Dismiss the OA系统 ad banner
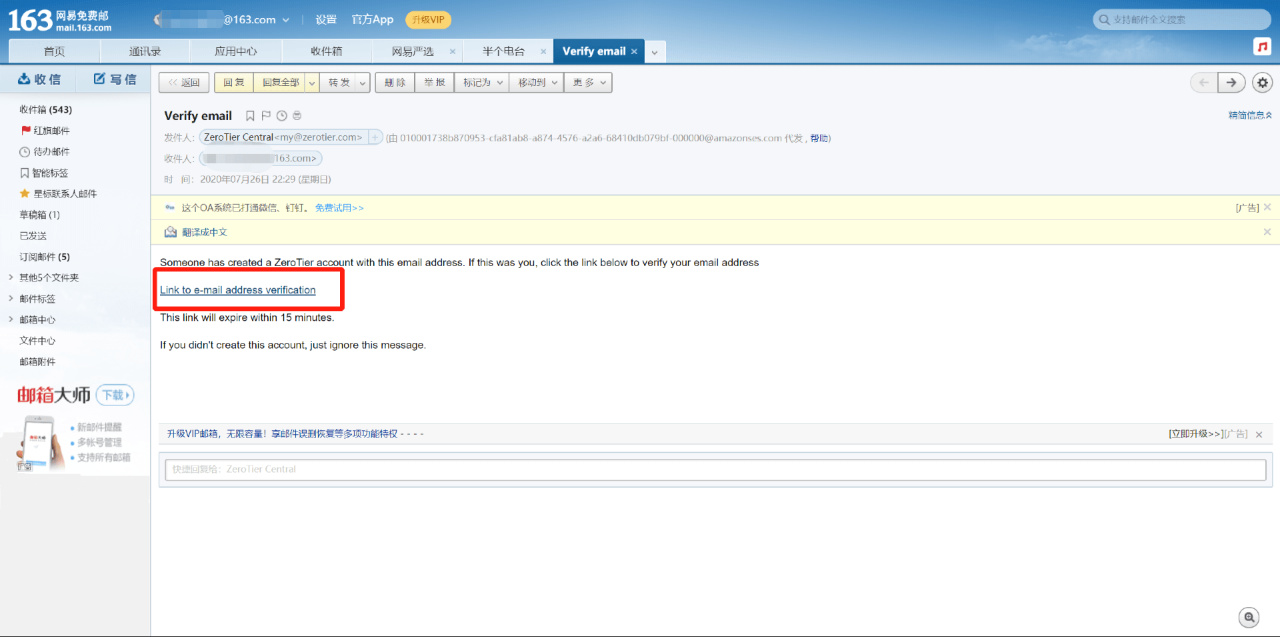The height and width of the screenshot is (637, 1280). point(1267,207)
